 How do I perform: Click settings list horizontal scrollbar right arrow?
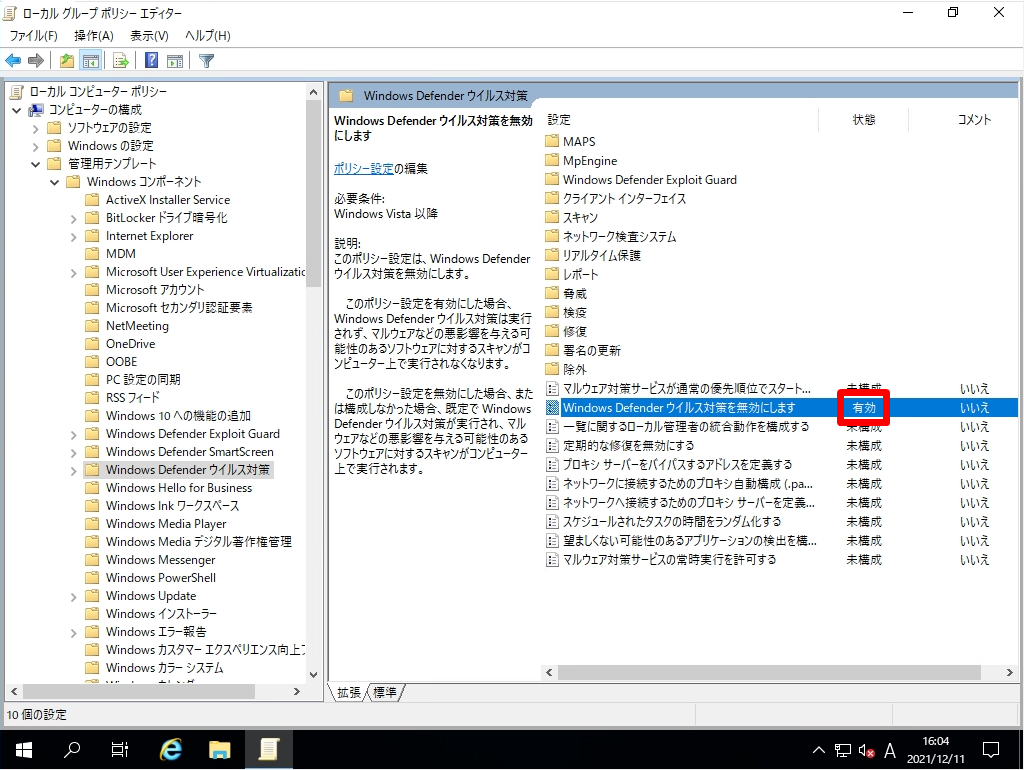pyautogui.click(x=1010, y=672)
